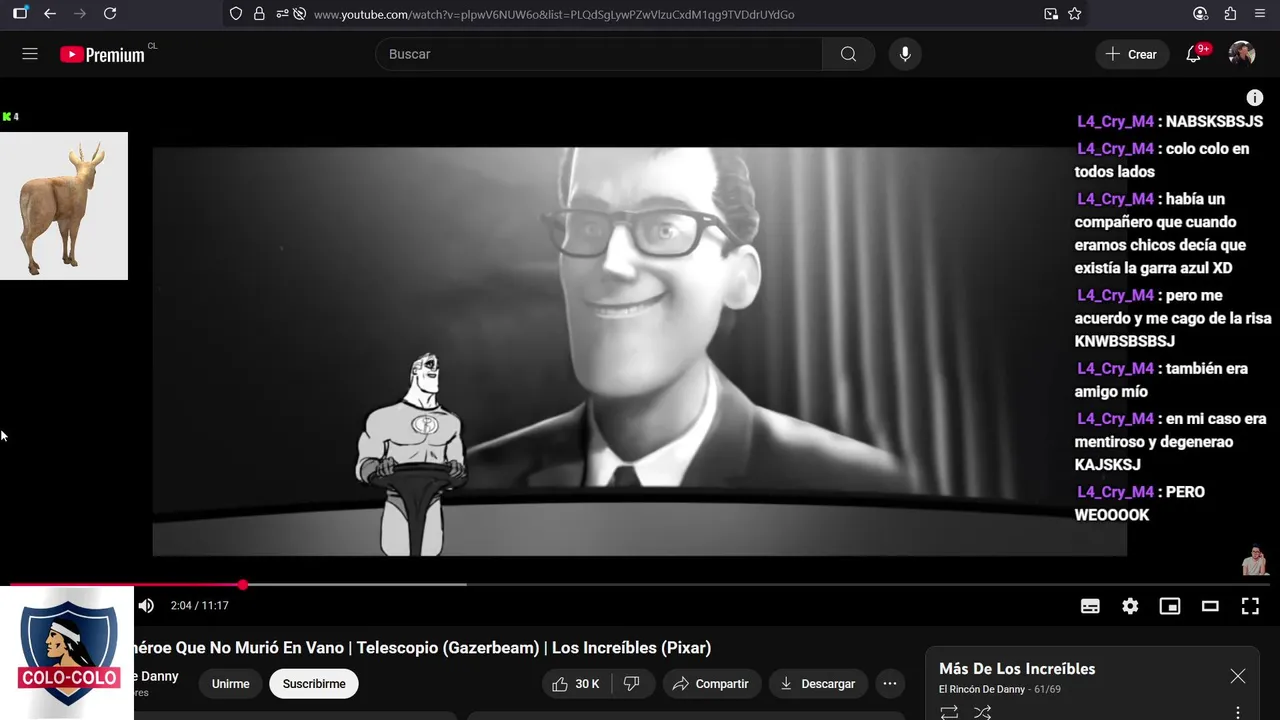
Task: Open picture-in-picture icon in address bar
Action: coord(1051,14)
